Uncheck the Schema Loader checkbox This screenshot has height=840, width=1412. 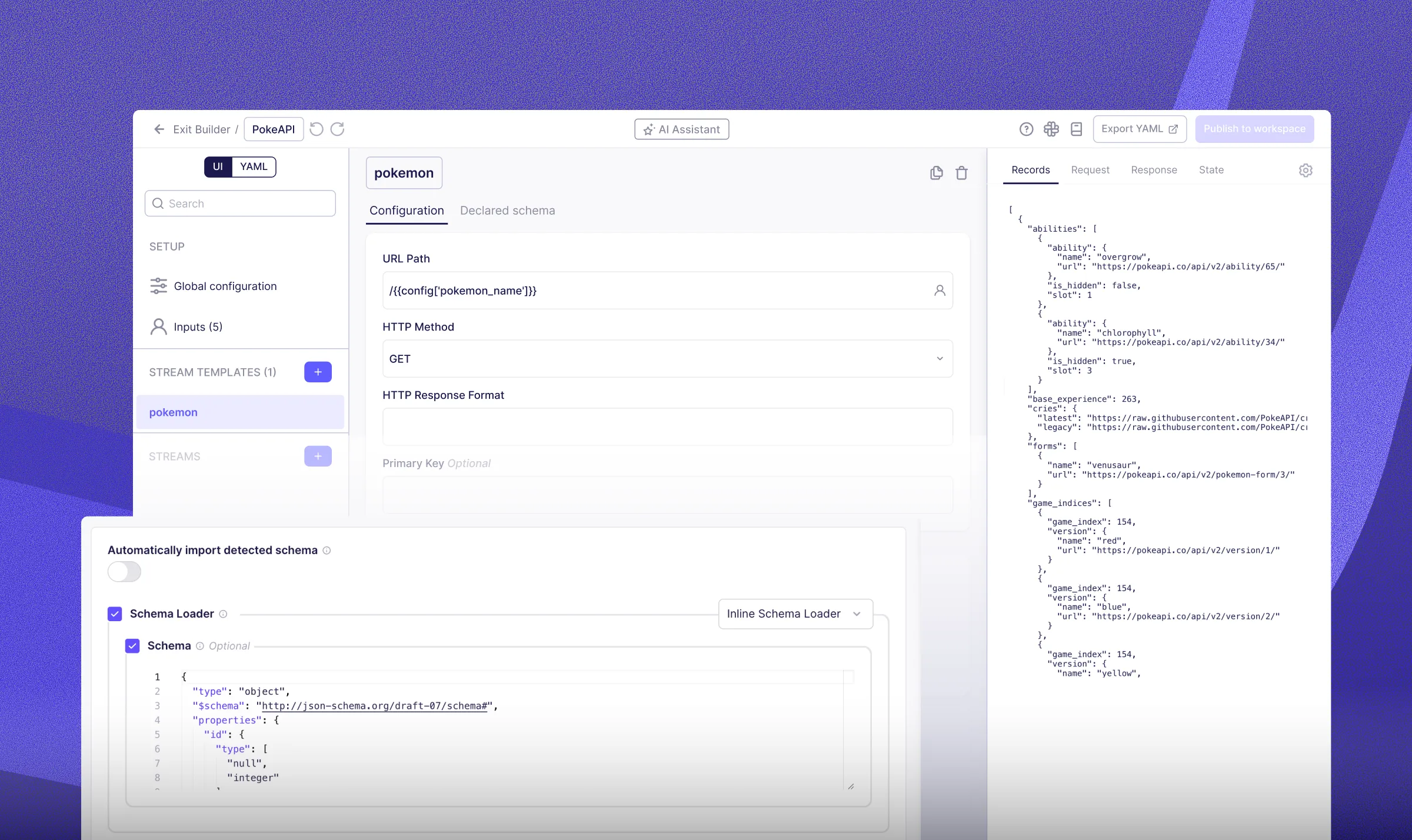click(115, 614)
